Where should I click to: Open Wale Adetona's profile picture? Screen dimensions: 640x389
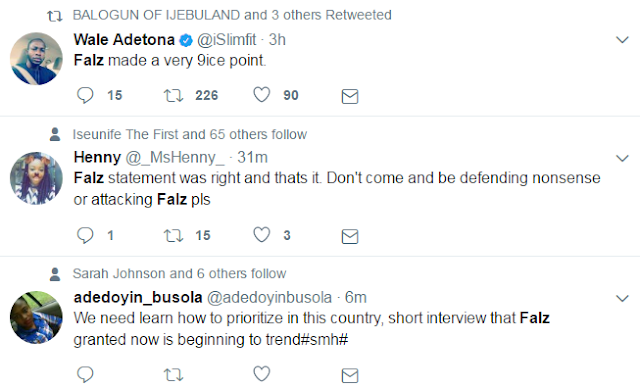coord(36,59)
